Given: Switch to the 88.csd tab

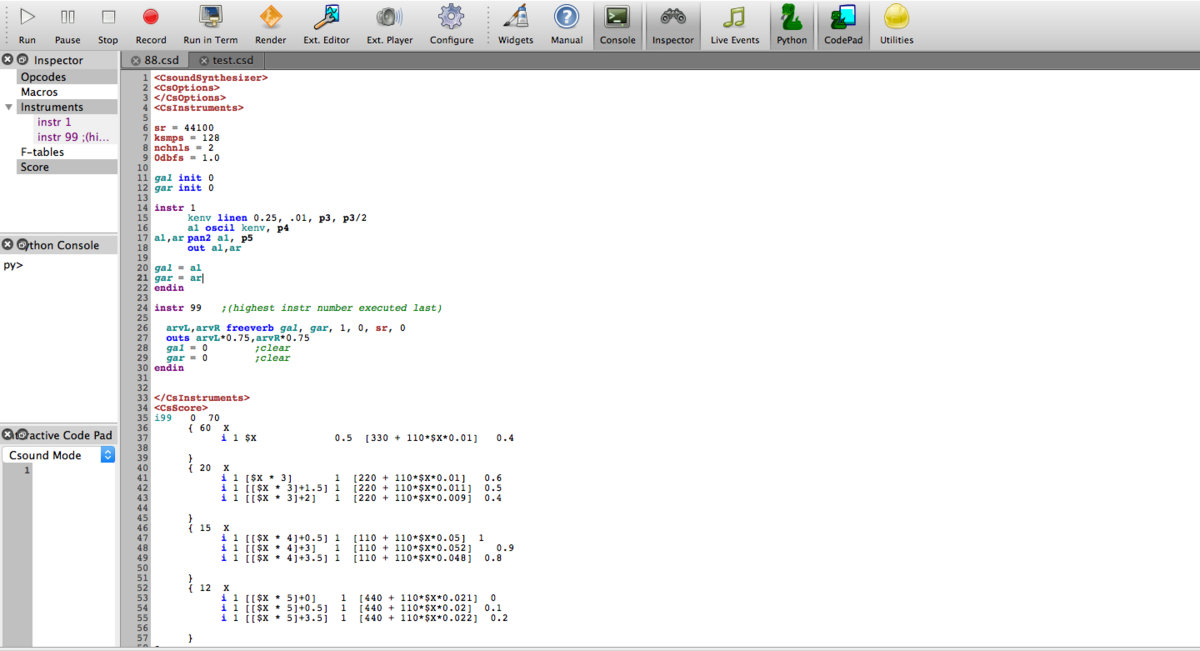Looking at the screenshot, I should [161, 60].
